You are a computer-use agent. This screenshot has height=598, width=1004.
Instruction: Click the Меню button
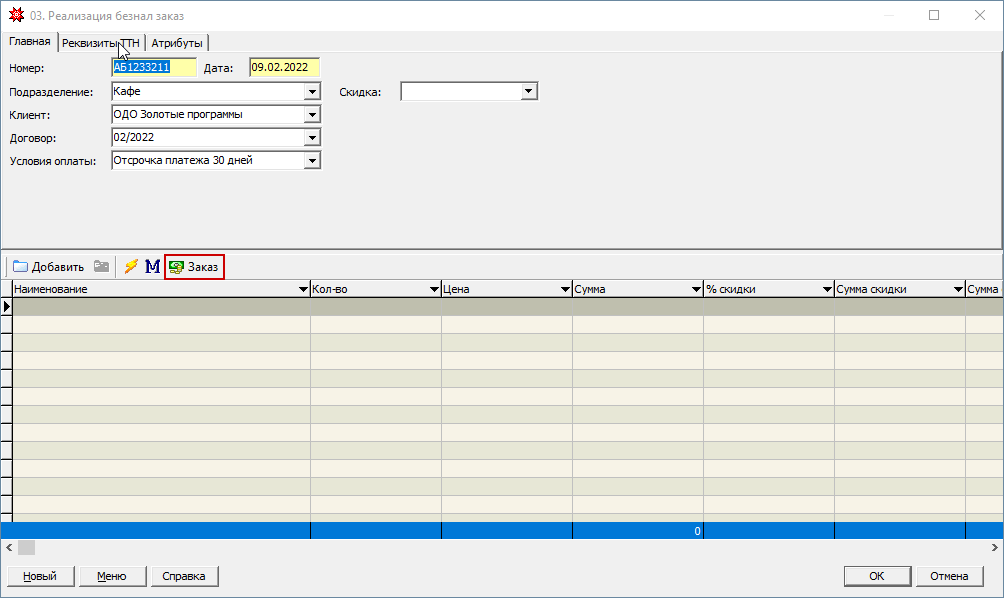tap(111, 576)
